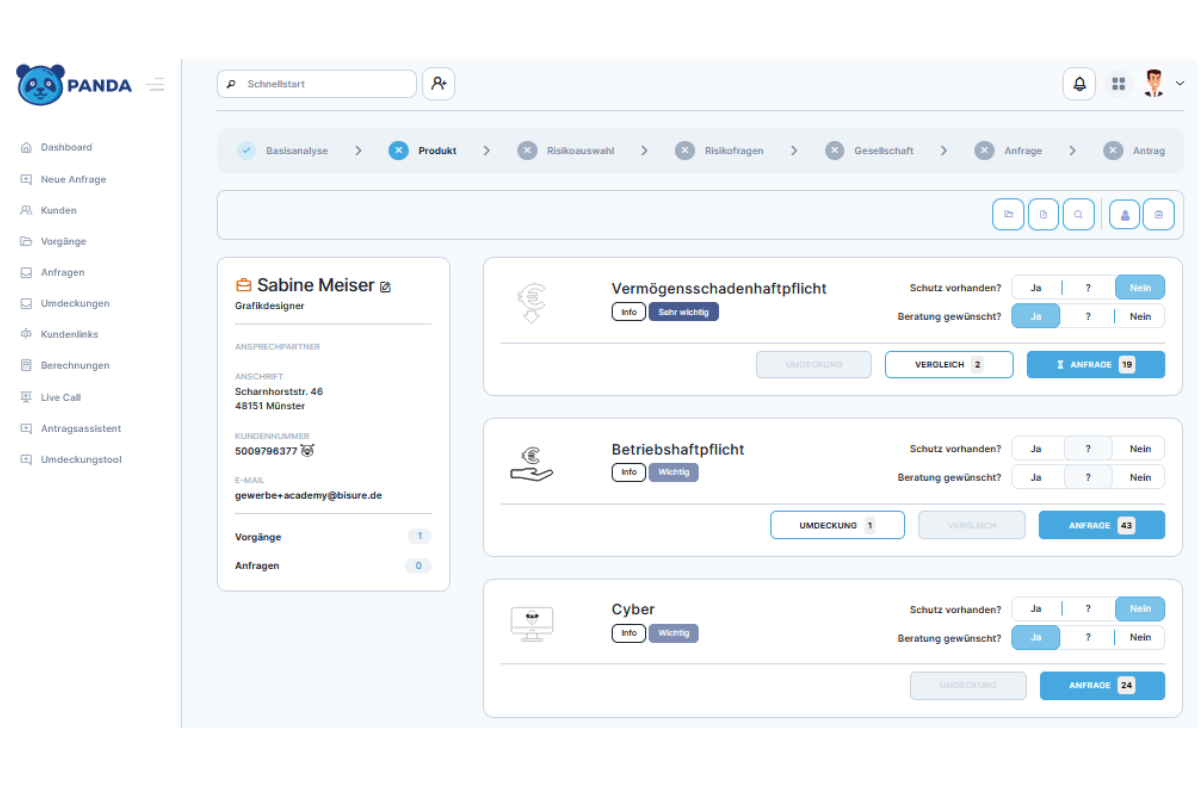The width and height of the screenshot is (1200, 800).
Task: Set Cyber Beratung gewünscht to Nein
Action: (x=1140, y=637)
